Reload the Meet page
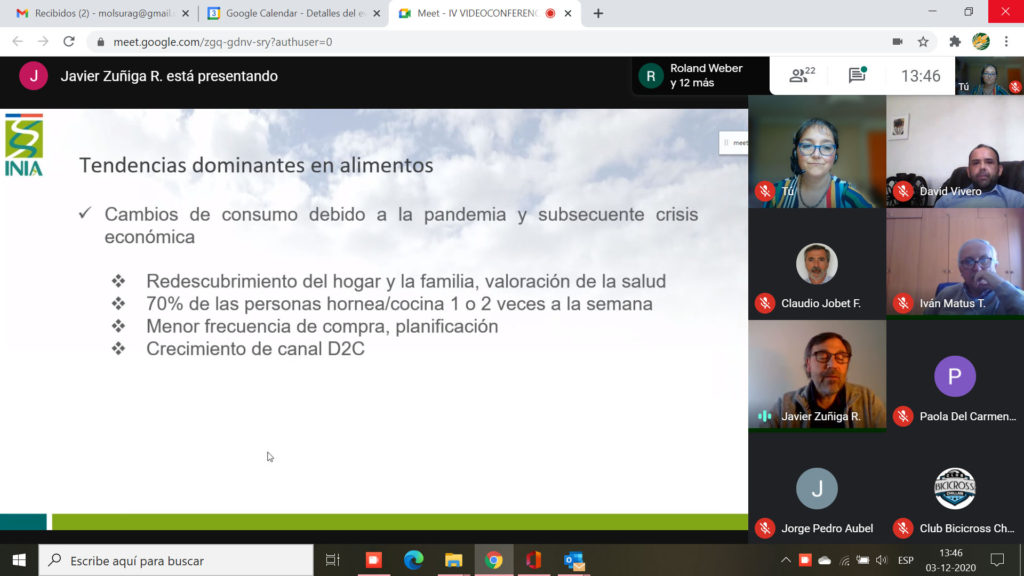 click(69, 42)
